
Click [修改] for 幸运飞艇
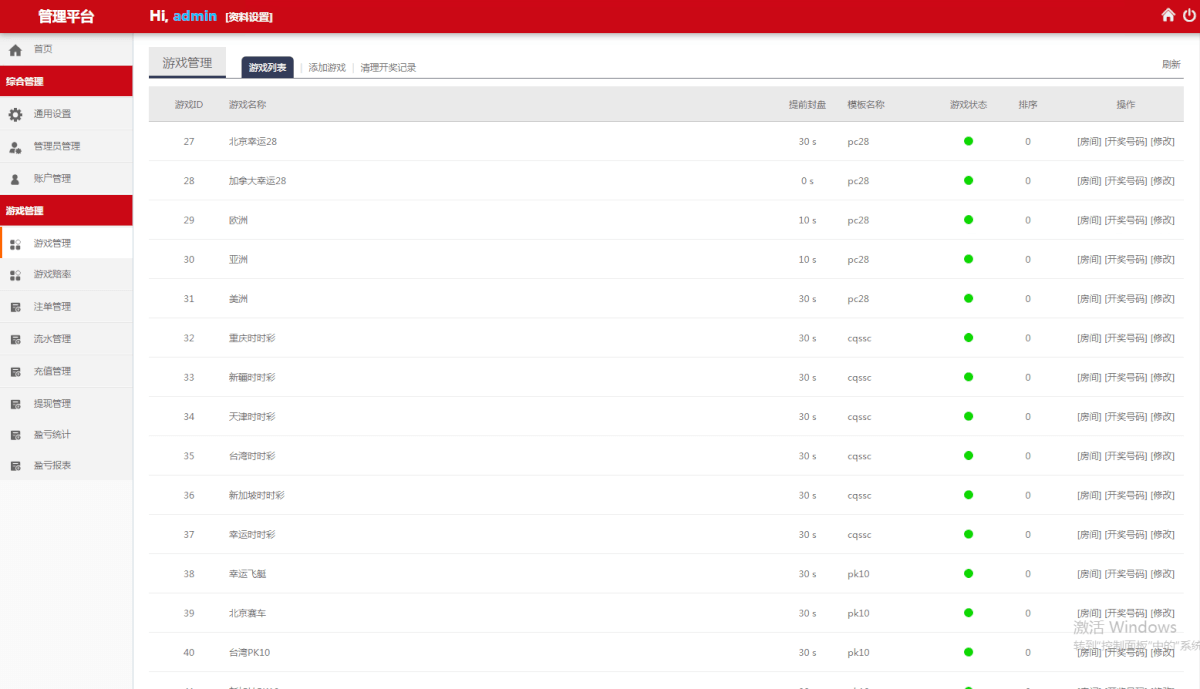pos(1162,574)
